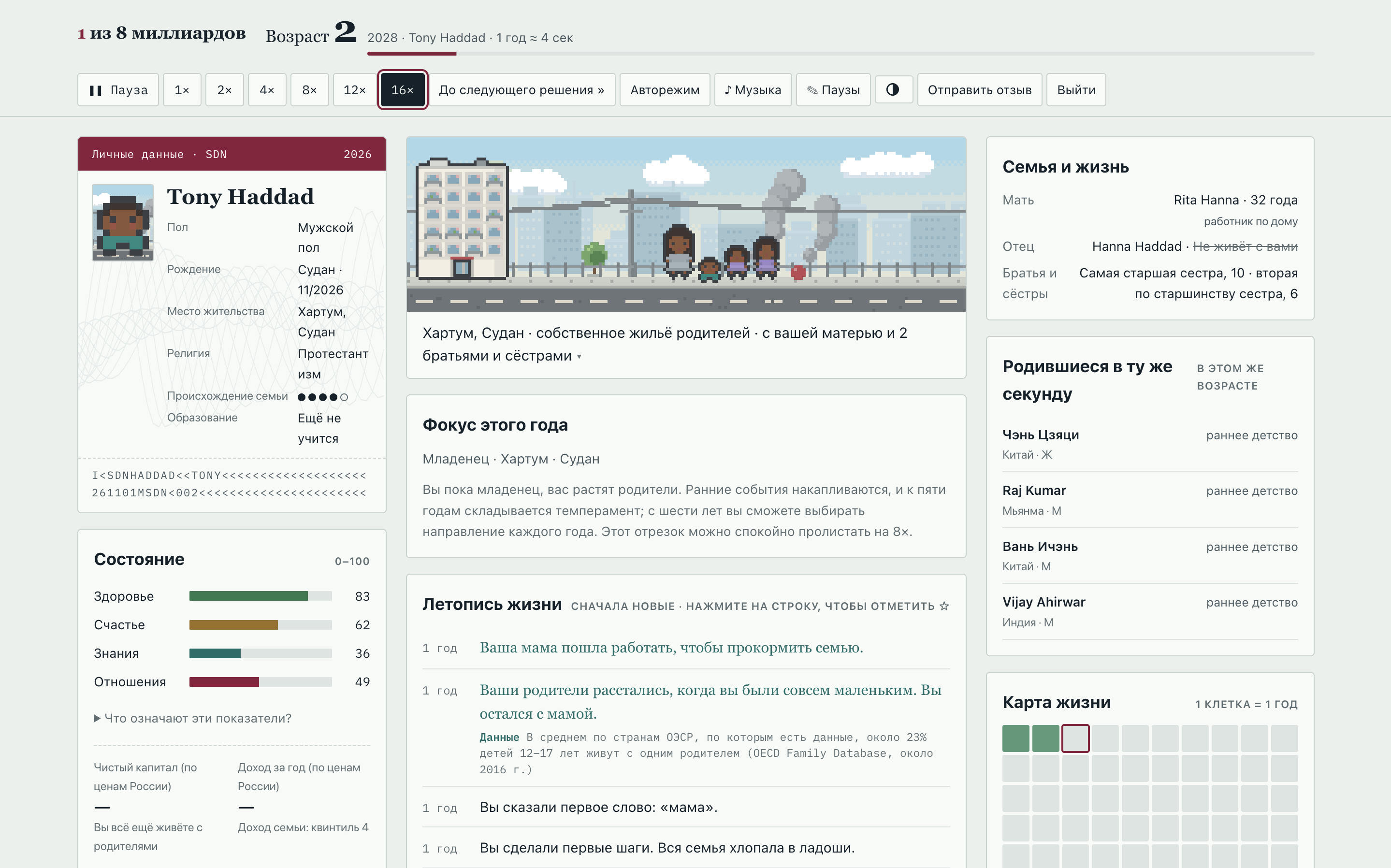The width and height of the screenshot is (1391, 868).
Task: Open cohort entry Vijay Ahirwar
Action: (x=1150, y=612)
